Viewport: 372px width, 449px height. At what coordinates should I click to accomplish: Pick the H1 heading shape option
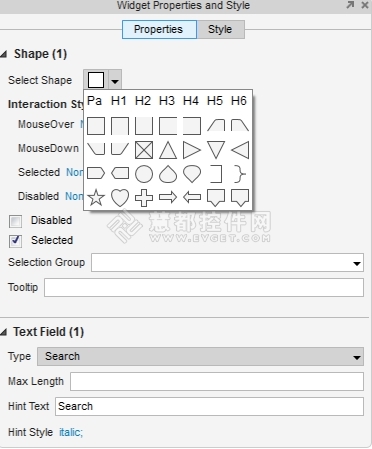click(119, 101)
